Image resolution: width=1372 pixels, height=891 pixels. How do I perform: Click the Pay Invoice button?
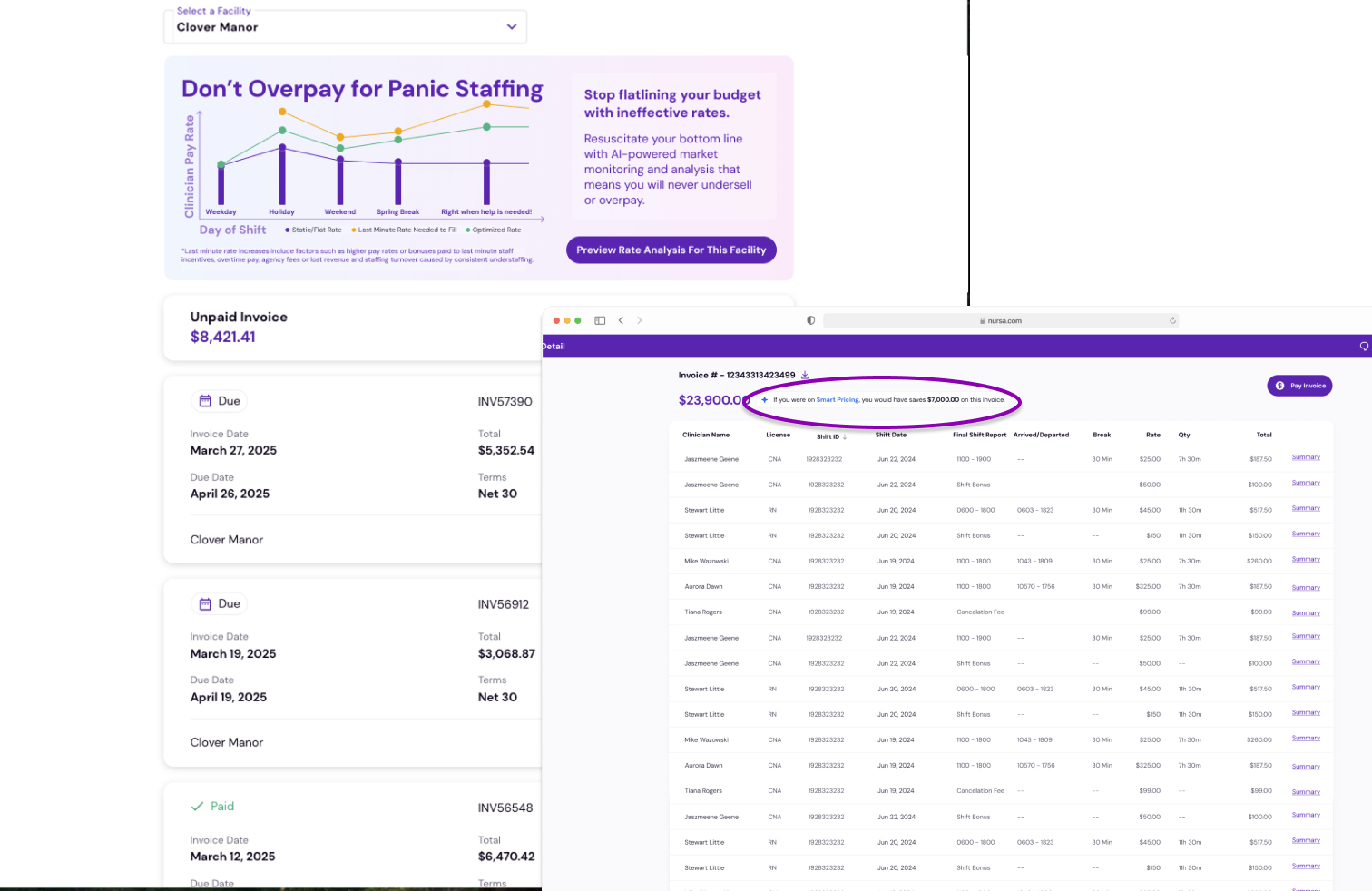1299,386
